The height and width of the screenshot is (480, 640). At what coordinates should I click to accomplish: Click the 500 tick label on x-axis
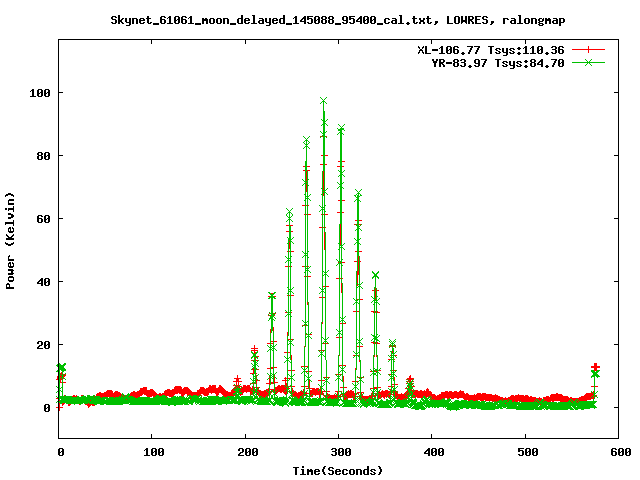525,453
